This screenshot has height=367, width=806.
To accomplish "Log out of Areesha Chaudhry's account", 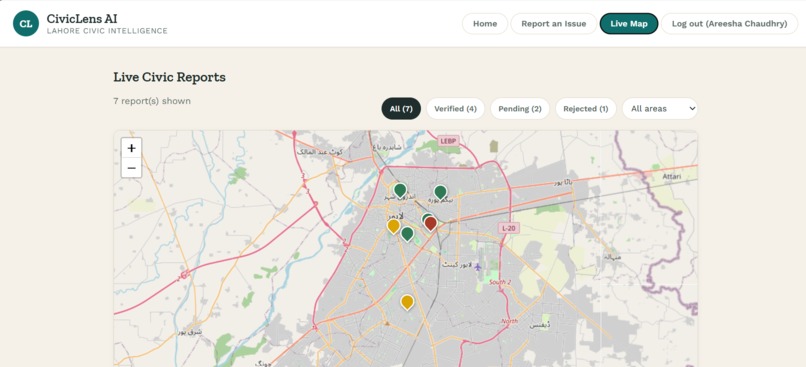I will click(x=729, y=24).
